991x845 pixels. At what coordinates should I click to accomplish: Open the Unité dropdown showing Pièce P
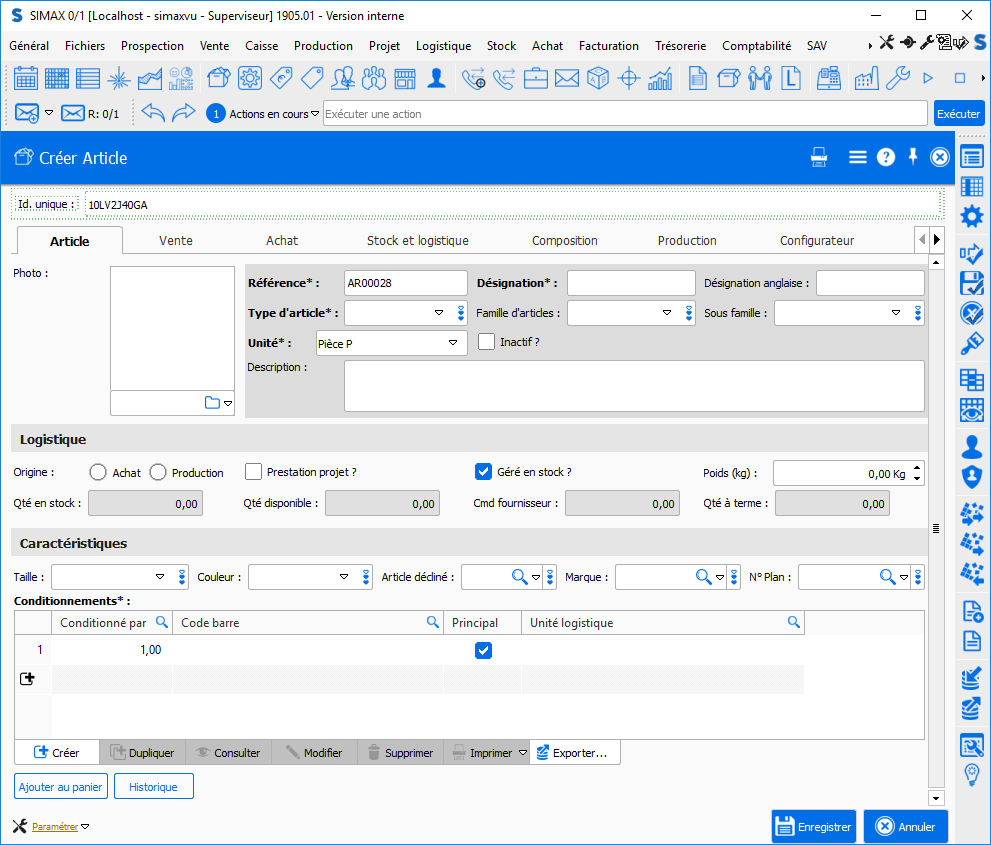point(453,343)
